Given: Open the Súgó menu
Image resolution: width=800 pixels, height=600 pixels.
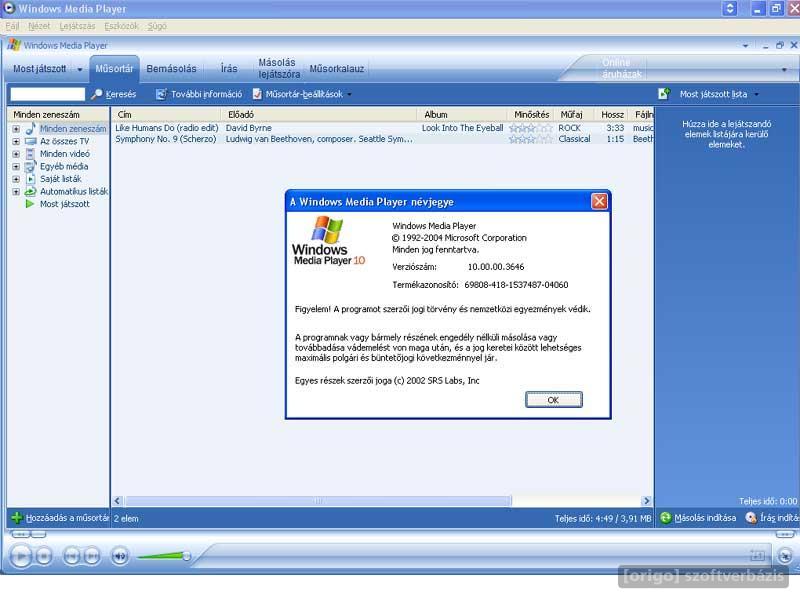Looking at the screenshot, I should pyautogui.click(x=157, y=26).
